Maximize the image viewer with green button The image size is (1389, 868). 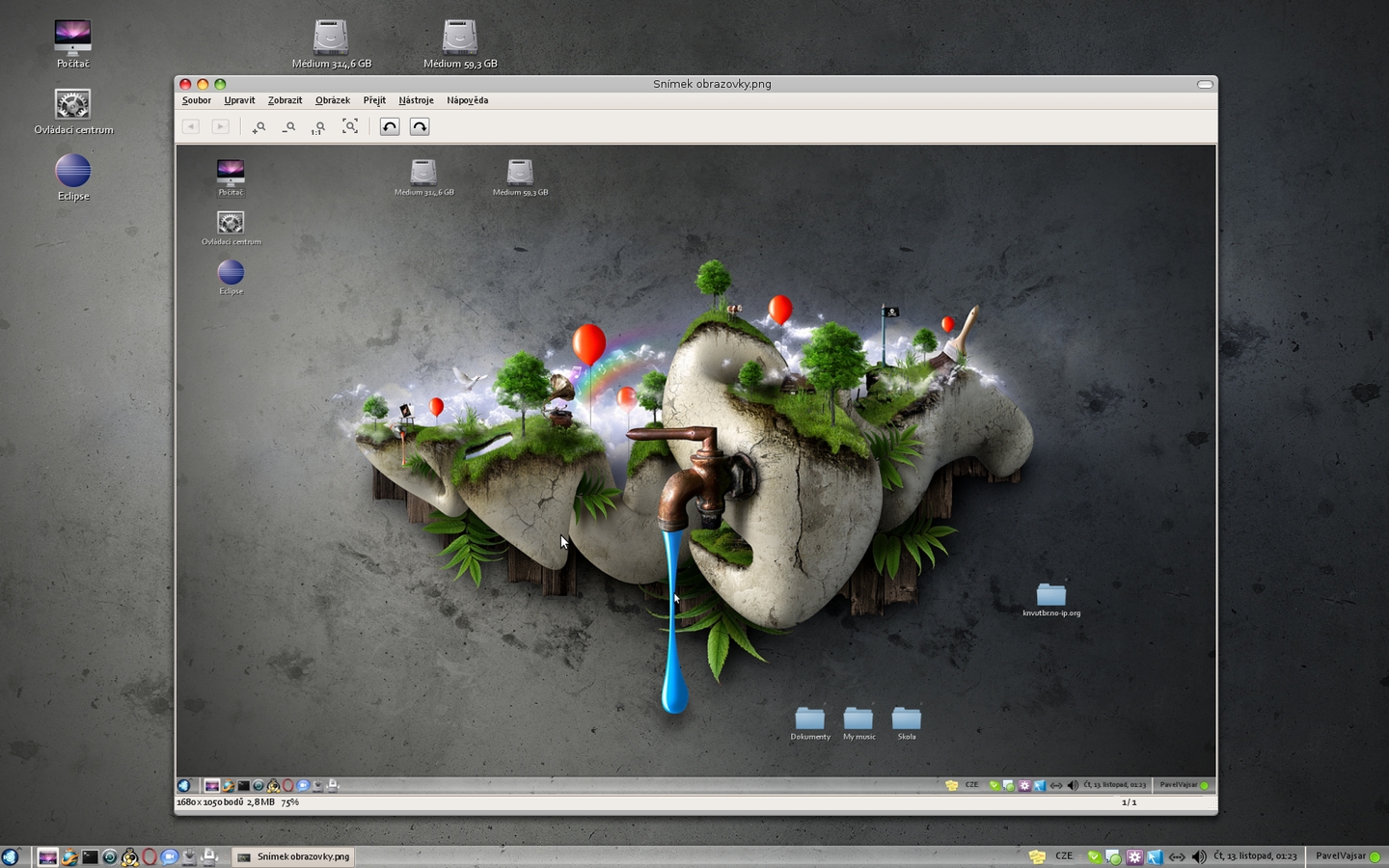point(220,85)
